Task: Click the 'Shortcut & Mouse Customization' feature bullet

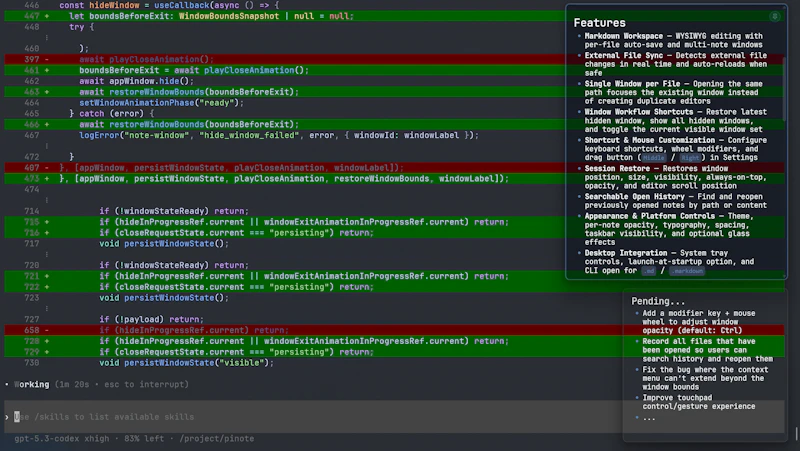Action: (x=676, y=148)
